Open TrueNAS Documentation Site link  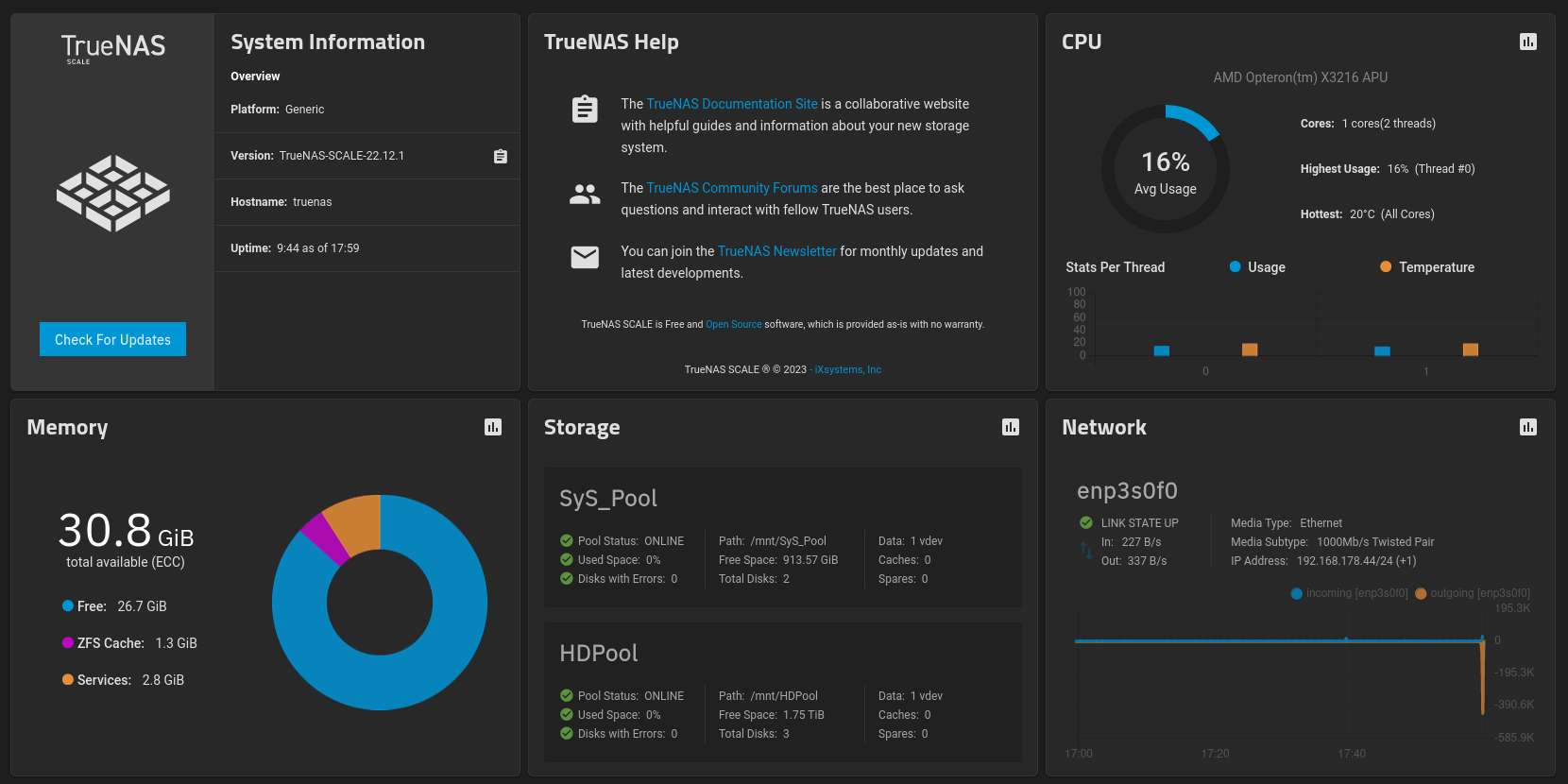click(732, 104)
